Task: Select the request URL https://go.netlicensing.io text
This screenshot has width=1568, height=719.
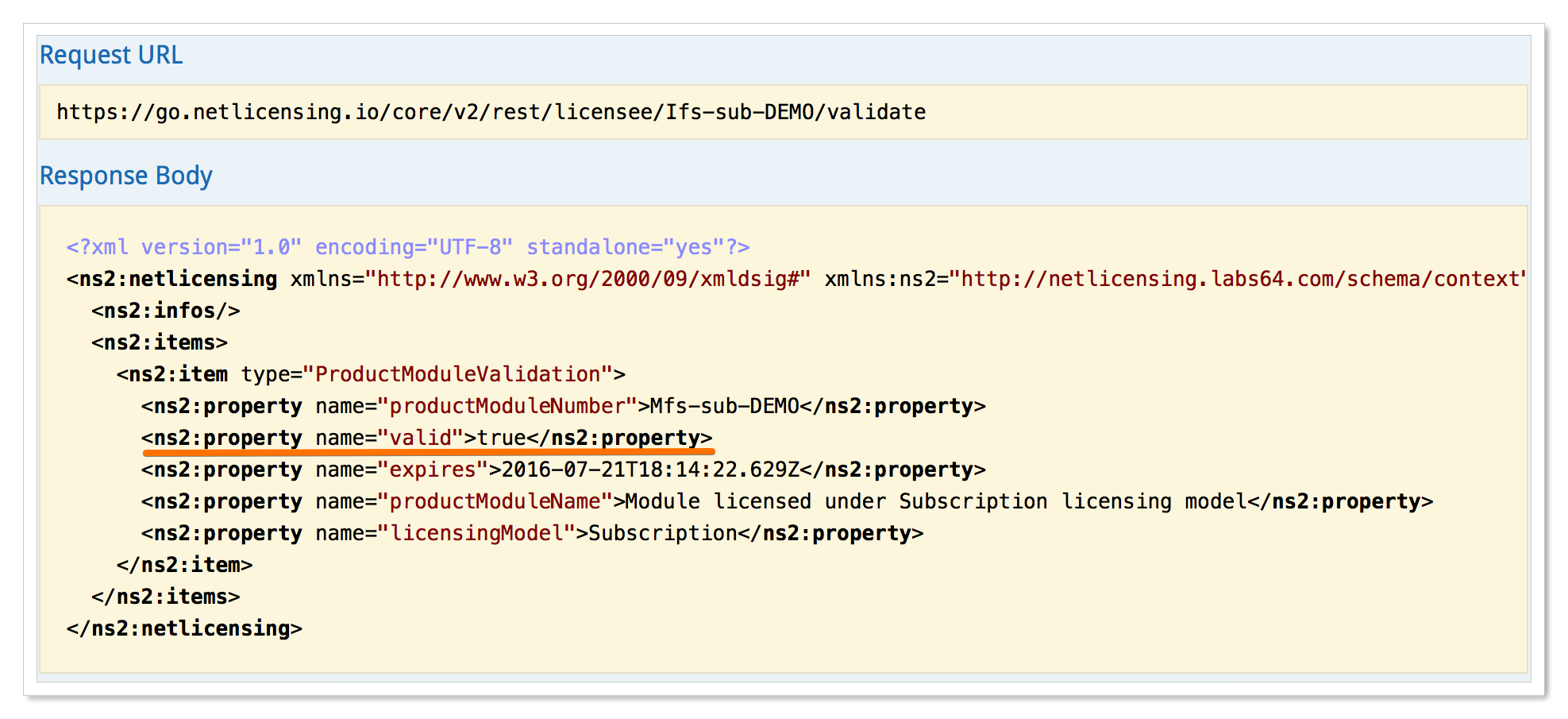Action: [x=491, y=112]
